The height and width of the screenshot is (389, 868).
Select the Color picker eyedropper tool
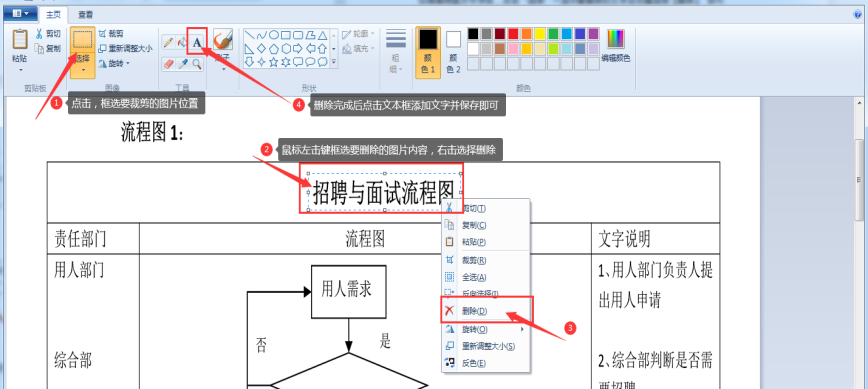[x=183, y=64]
